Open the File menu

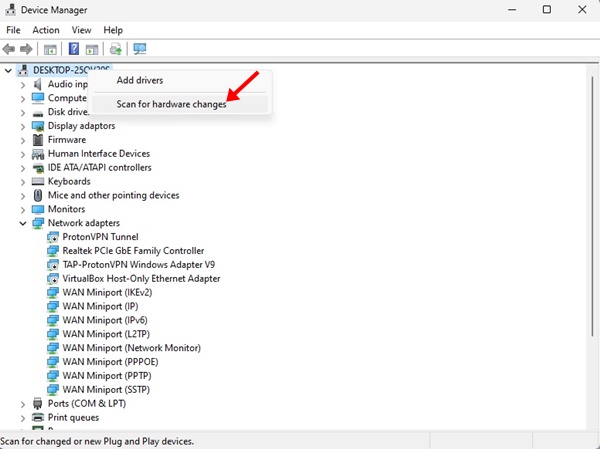[x=13, y=30]
